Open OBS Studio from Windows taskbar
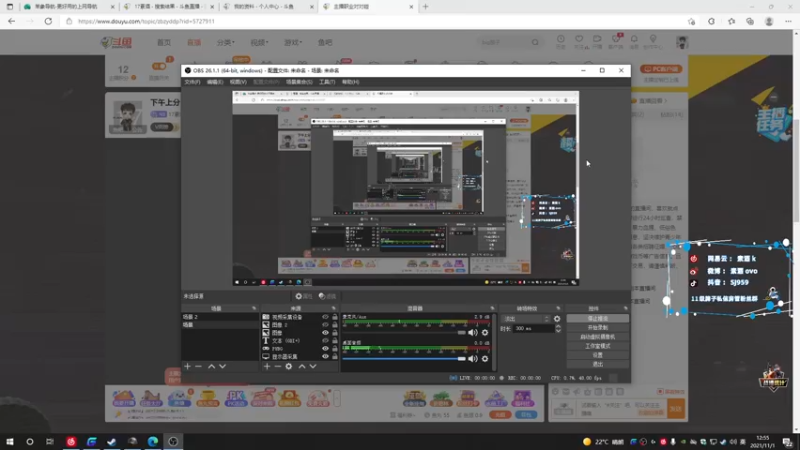The image size is (800, 450). click(x=173, y=441)
